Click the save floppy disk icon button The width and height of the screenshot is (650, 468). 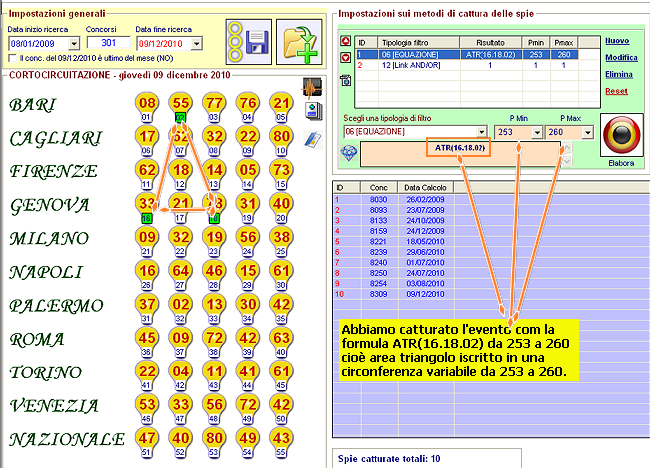(249, 42)
